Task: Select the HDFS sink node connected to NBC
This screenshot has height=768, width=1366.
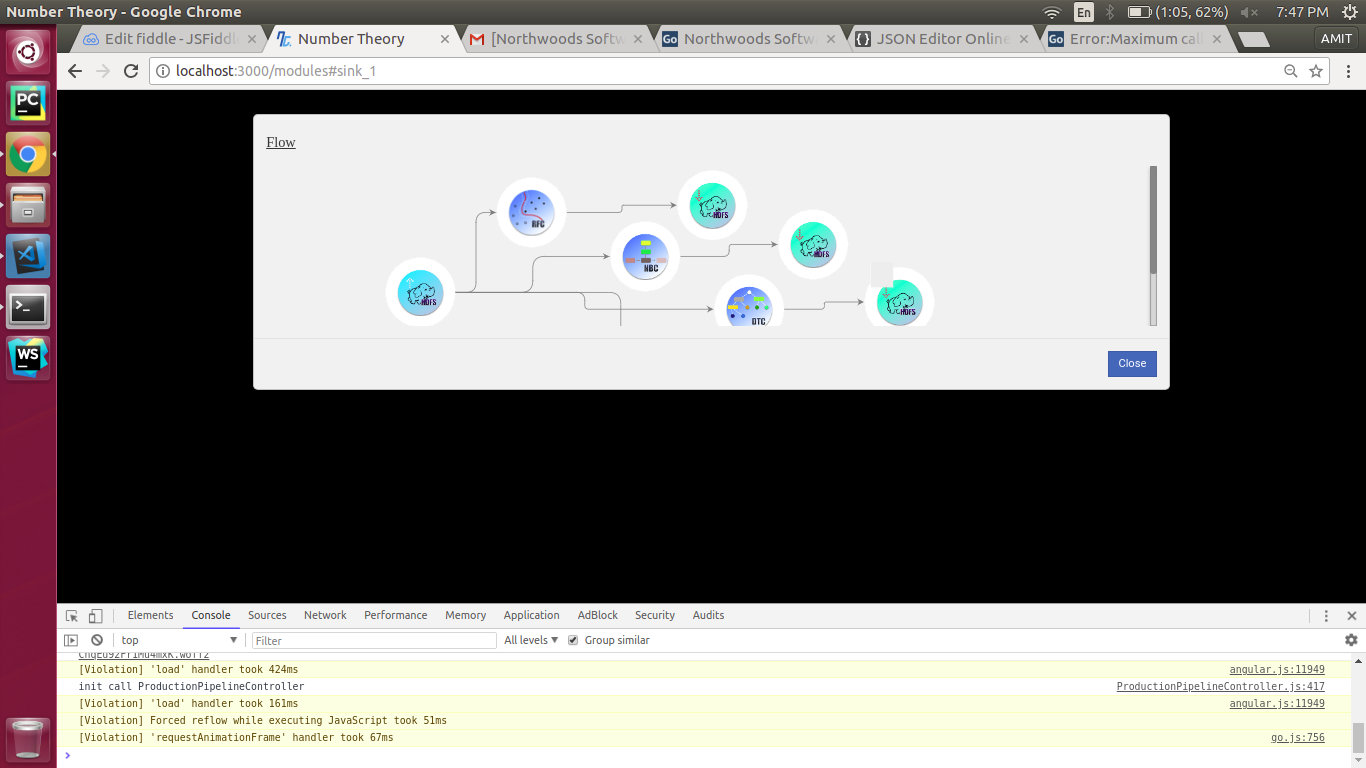Action: point(813,245)
